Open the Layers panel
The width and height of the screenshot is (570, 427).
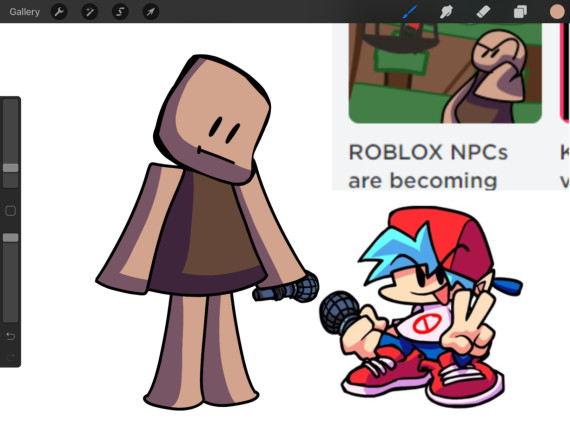coord(520,12)
